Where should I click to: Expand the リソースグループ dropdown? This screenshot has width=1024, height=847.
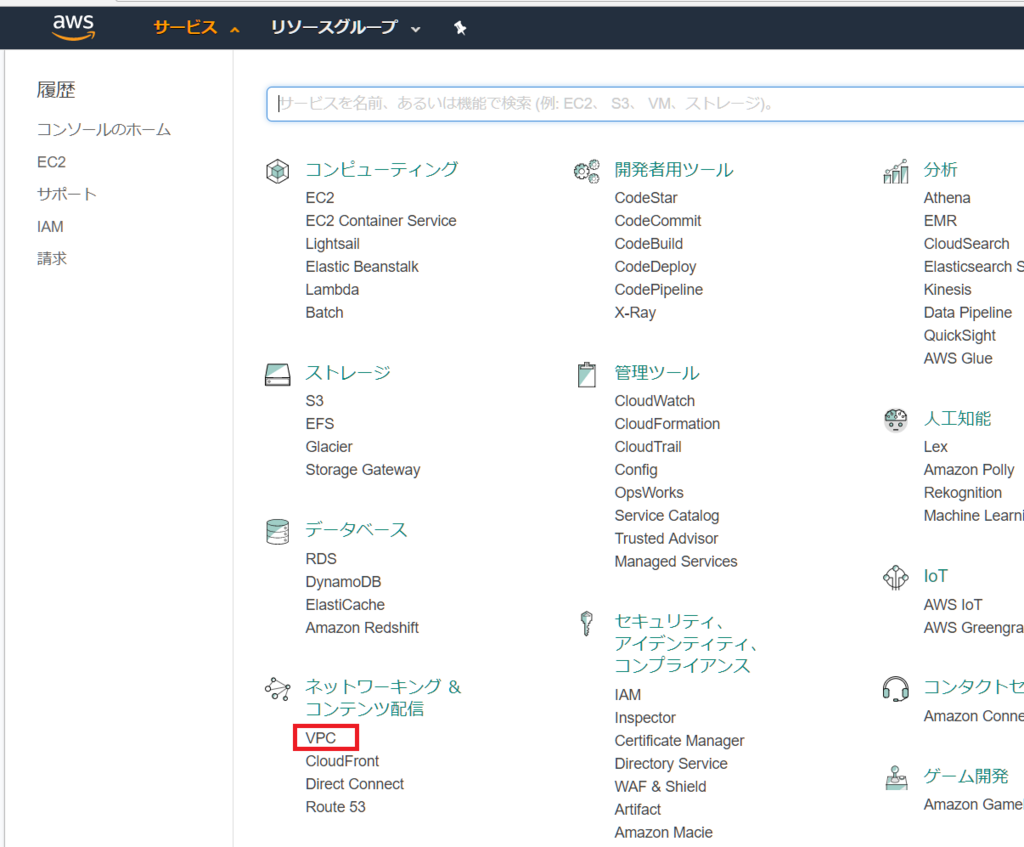coord(345,27)
